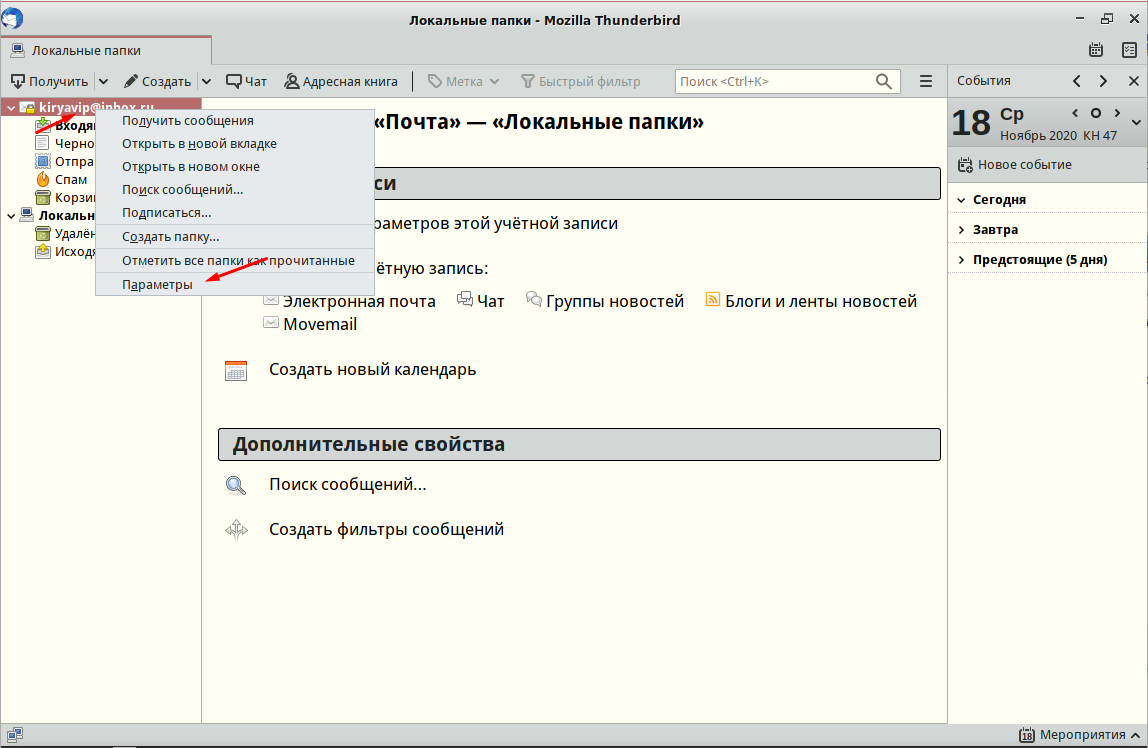Toggle the Мероприятия pane in status bar

[x=1080, y=735]
